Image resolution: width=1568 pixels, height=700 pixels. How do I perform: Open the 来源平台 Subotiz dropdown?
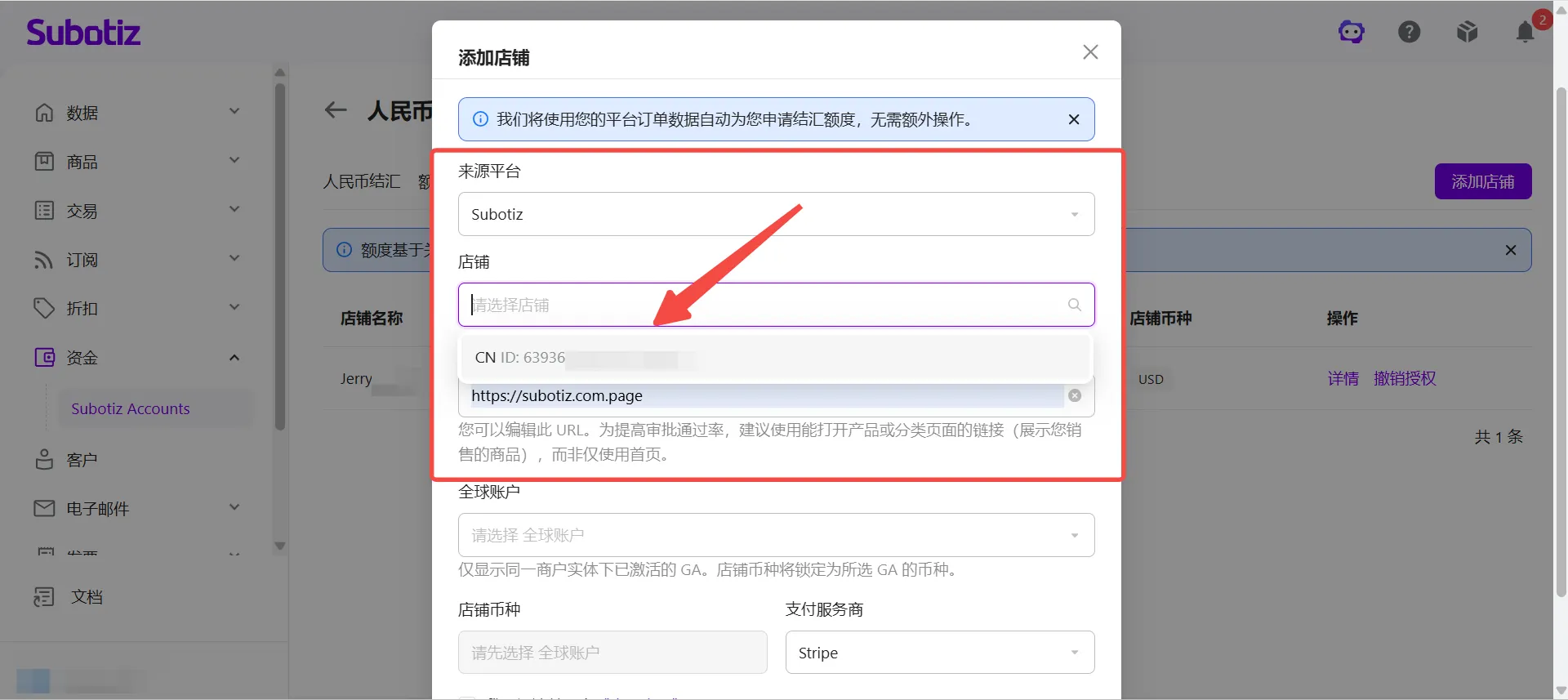click(776, 214)
